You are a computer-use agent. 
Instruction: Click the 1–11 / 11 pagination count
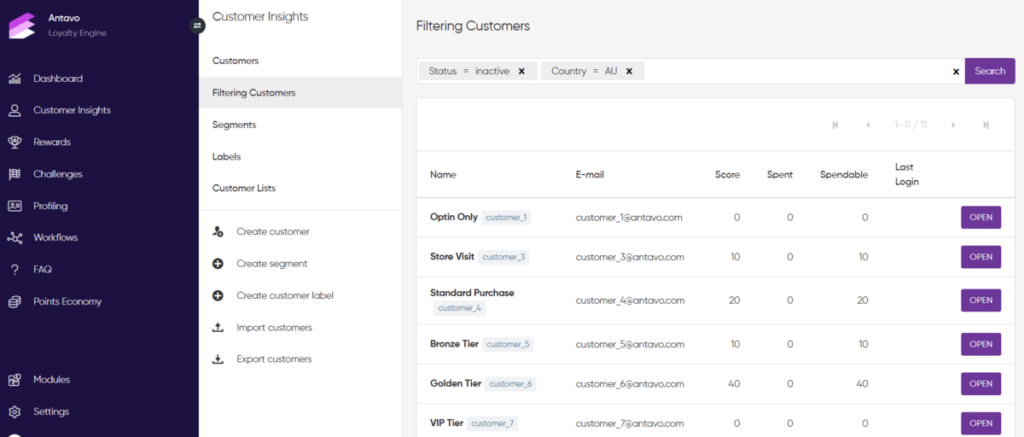tap(910, 125)
